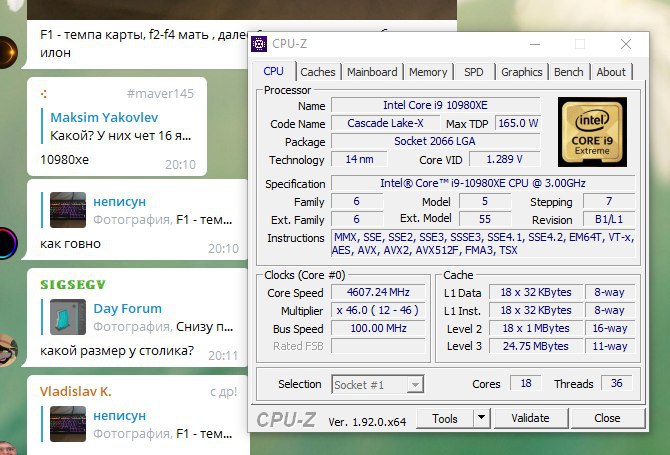Close CPU-Z with the X icon
Screen dimensions: 670x455
pos(626,44)
